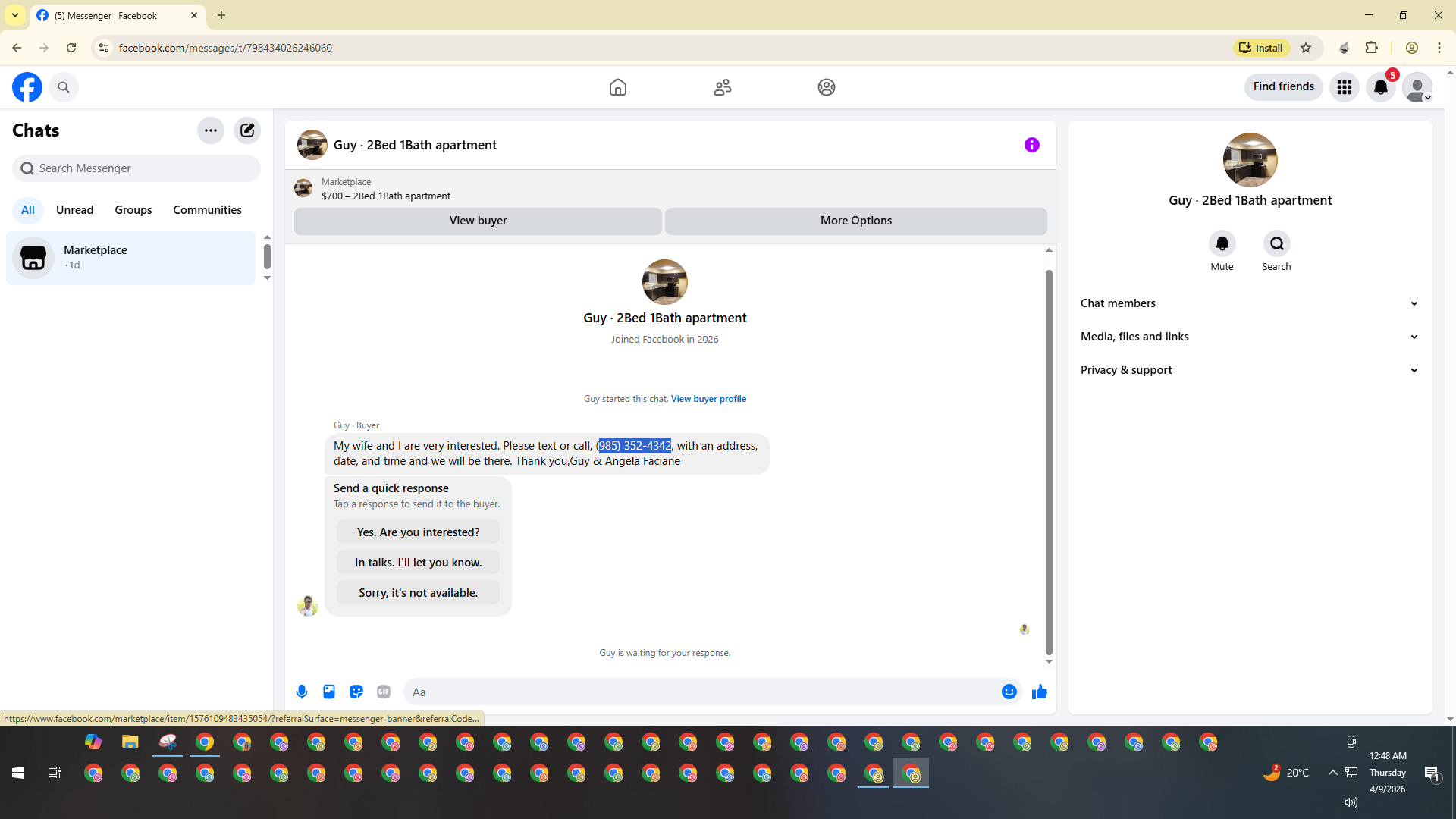Mute this conversation
This screenshot has height=819, width=1456.
click(1222, 244)
